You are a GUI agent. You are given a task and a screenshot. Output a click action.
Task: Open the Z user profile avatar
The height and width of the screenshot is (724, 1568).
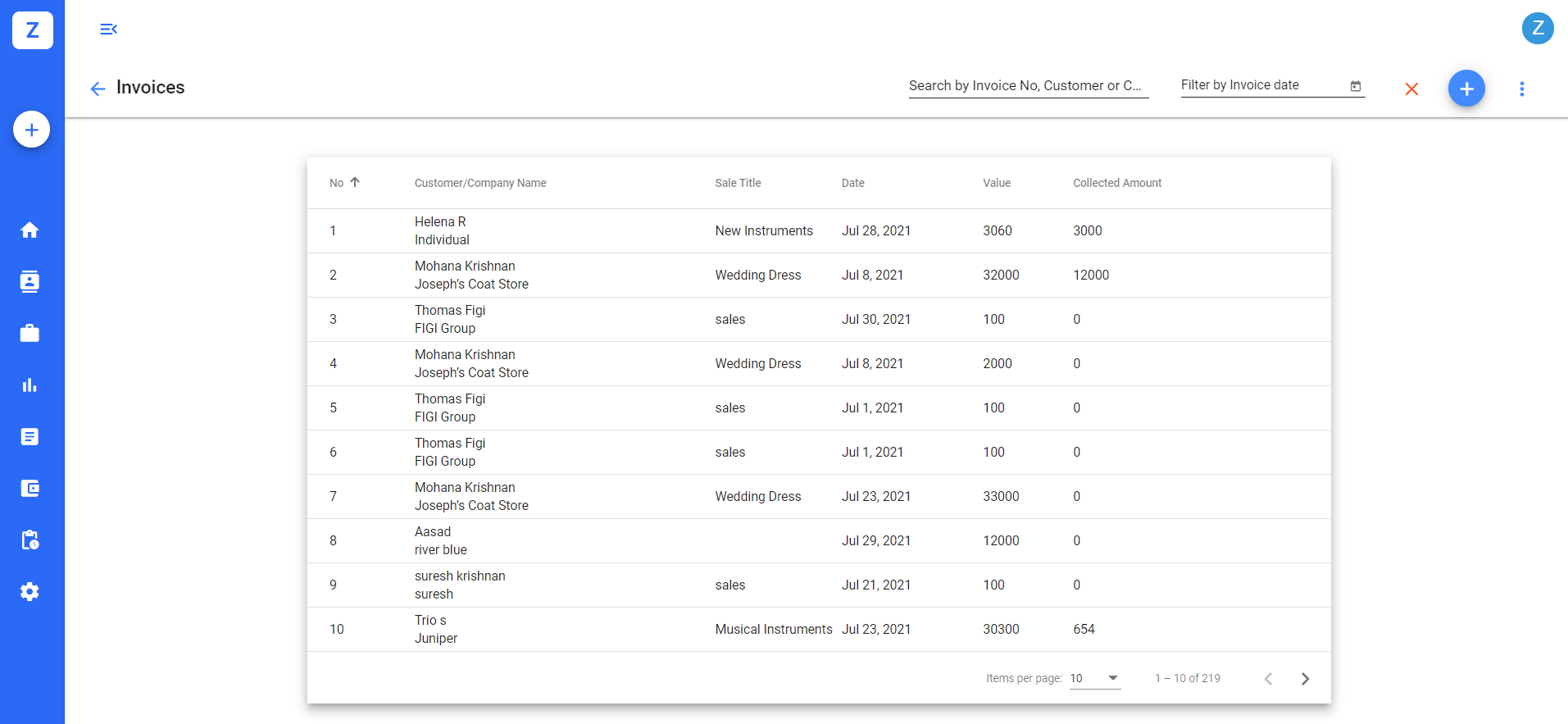point(1538,29)
